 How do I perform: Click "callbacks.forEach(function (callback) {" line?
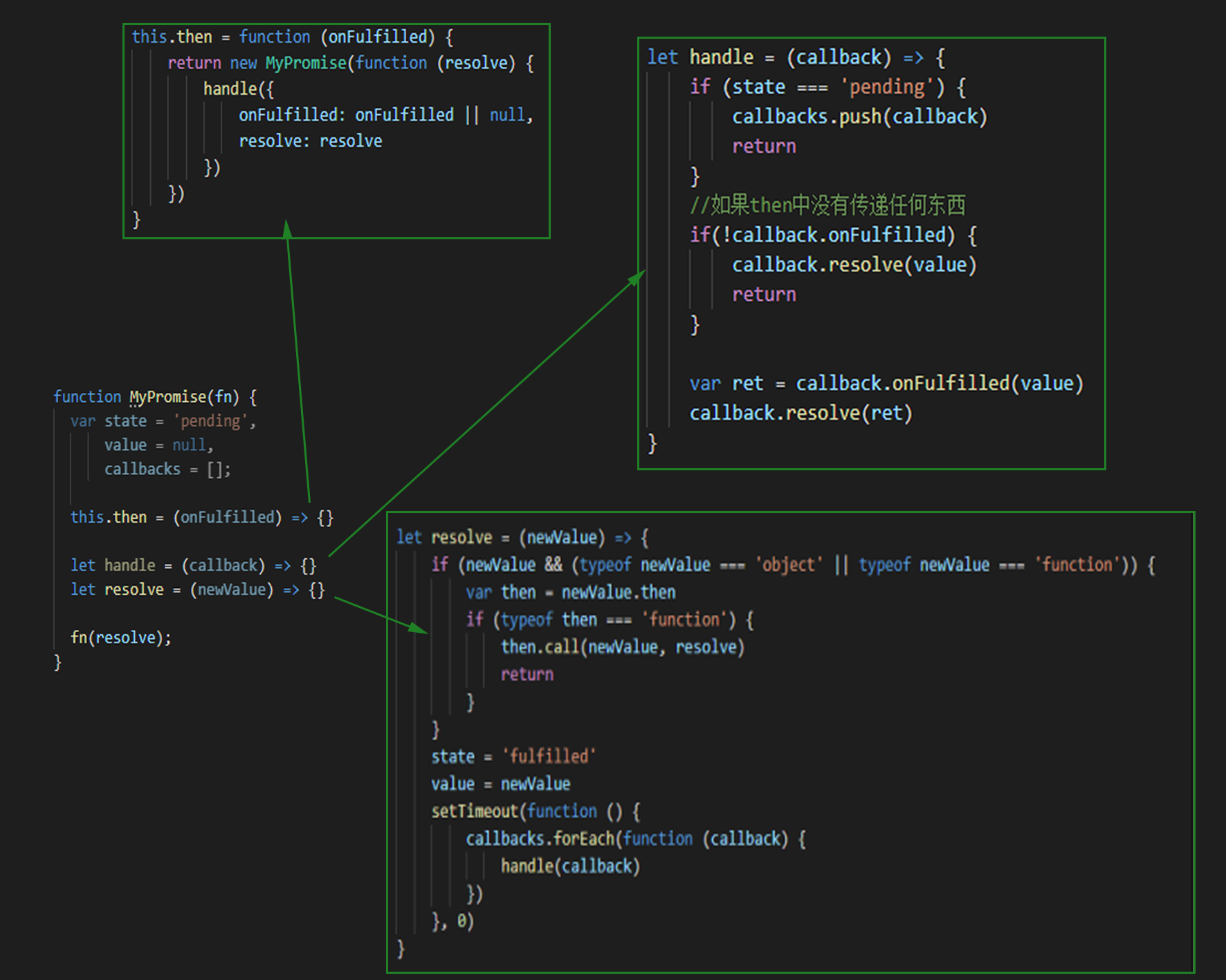[x=636, y=839]
